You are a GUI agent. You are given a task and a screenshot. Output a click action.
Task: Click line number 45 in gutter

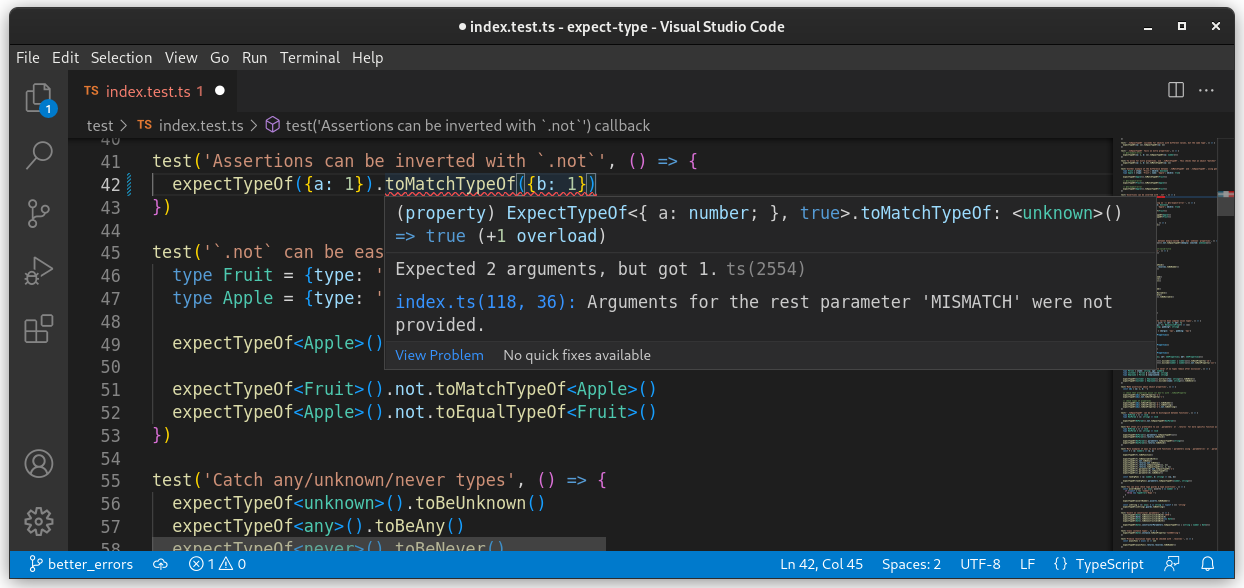110,253
